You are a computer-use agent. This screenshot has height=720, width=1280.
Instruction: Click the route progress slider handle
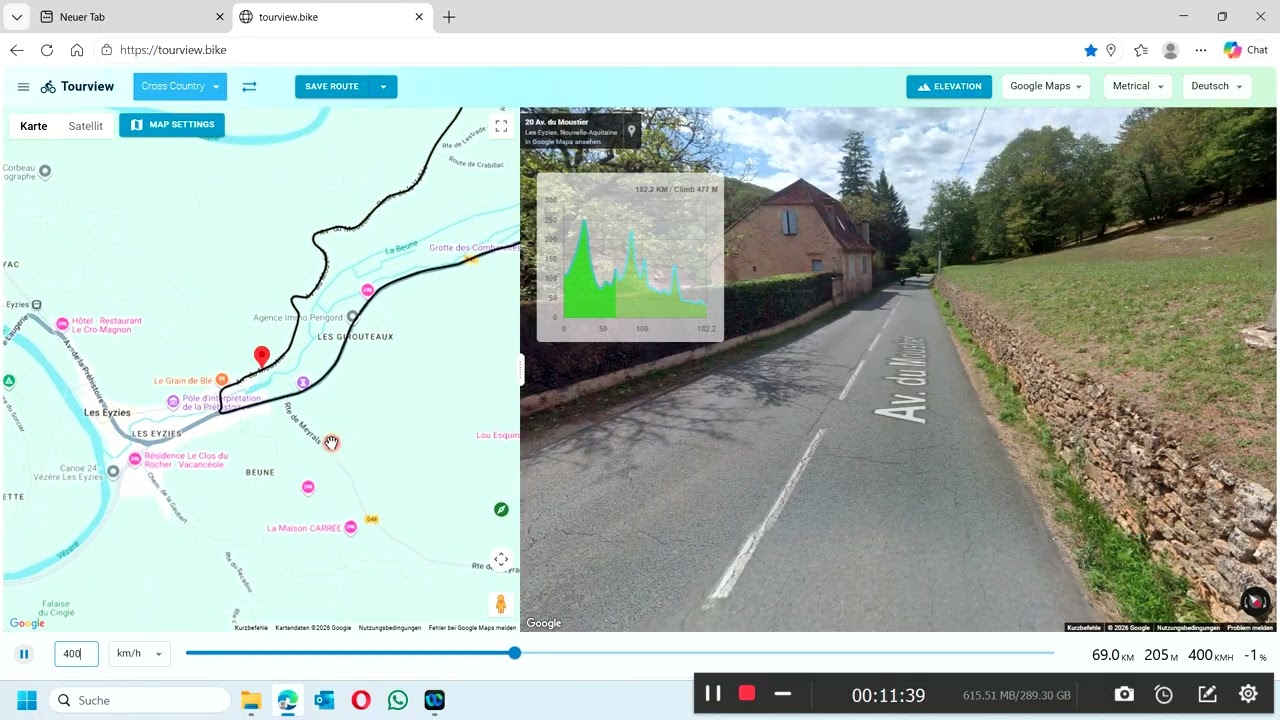point(514,653)
